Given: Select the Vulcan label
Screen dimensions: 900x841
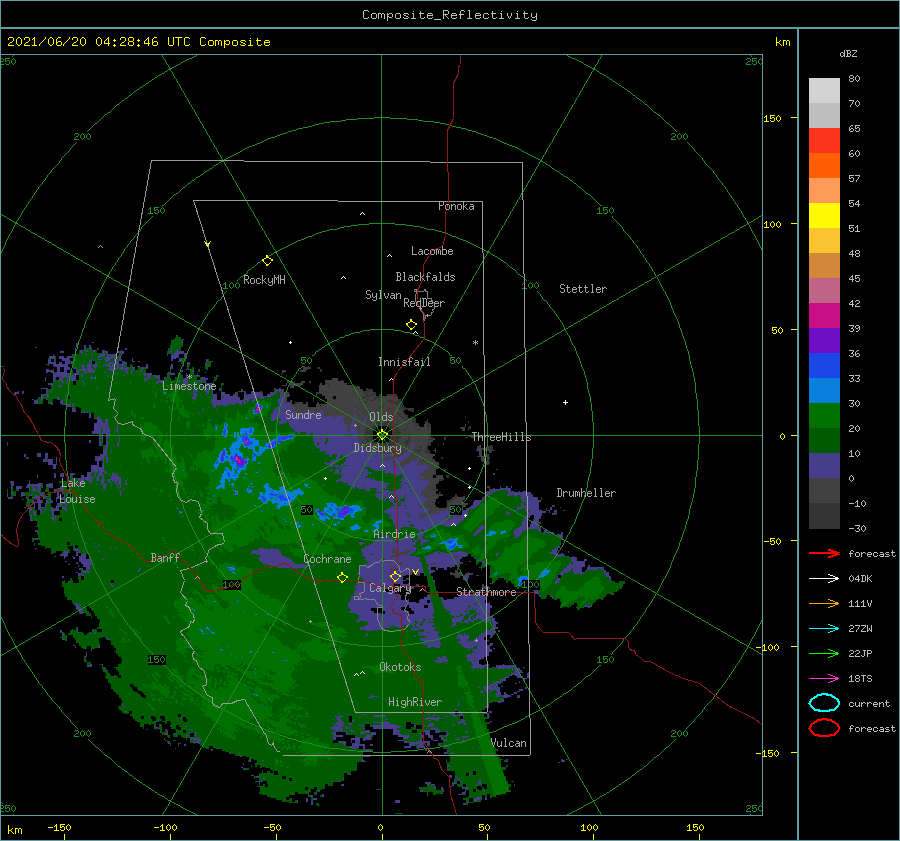Looking at the screenshot, I should pos(509,743).
